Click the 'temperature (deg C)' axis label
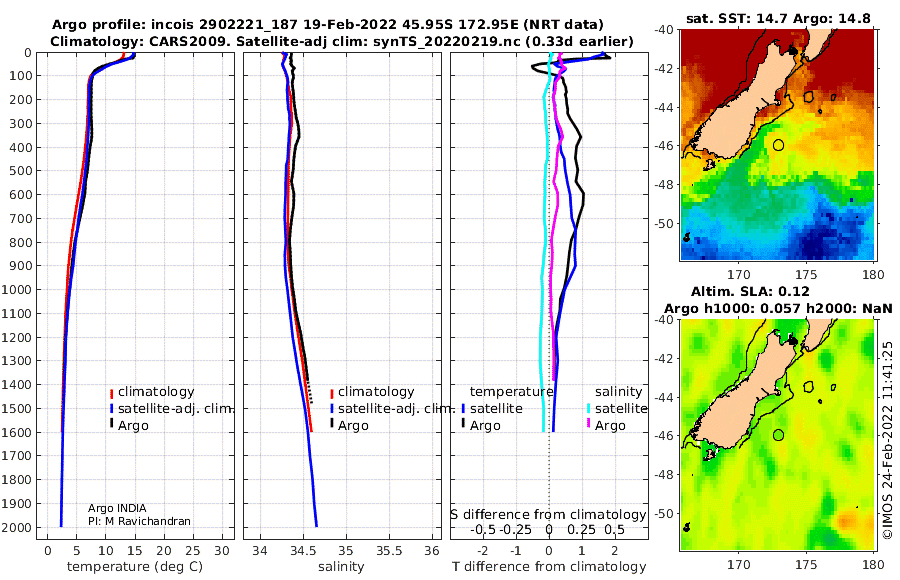900x580 pixels. [x=135, y=567]
